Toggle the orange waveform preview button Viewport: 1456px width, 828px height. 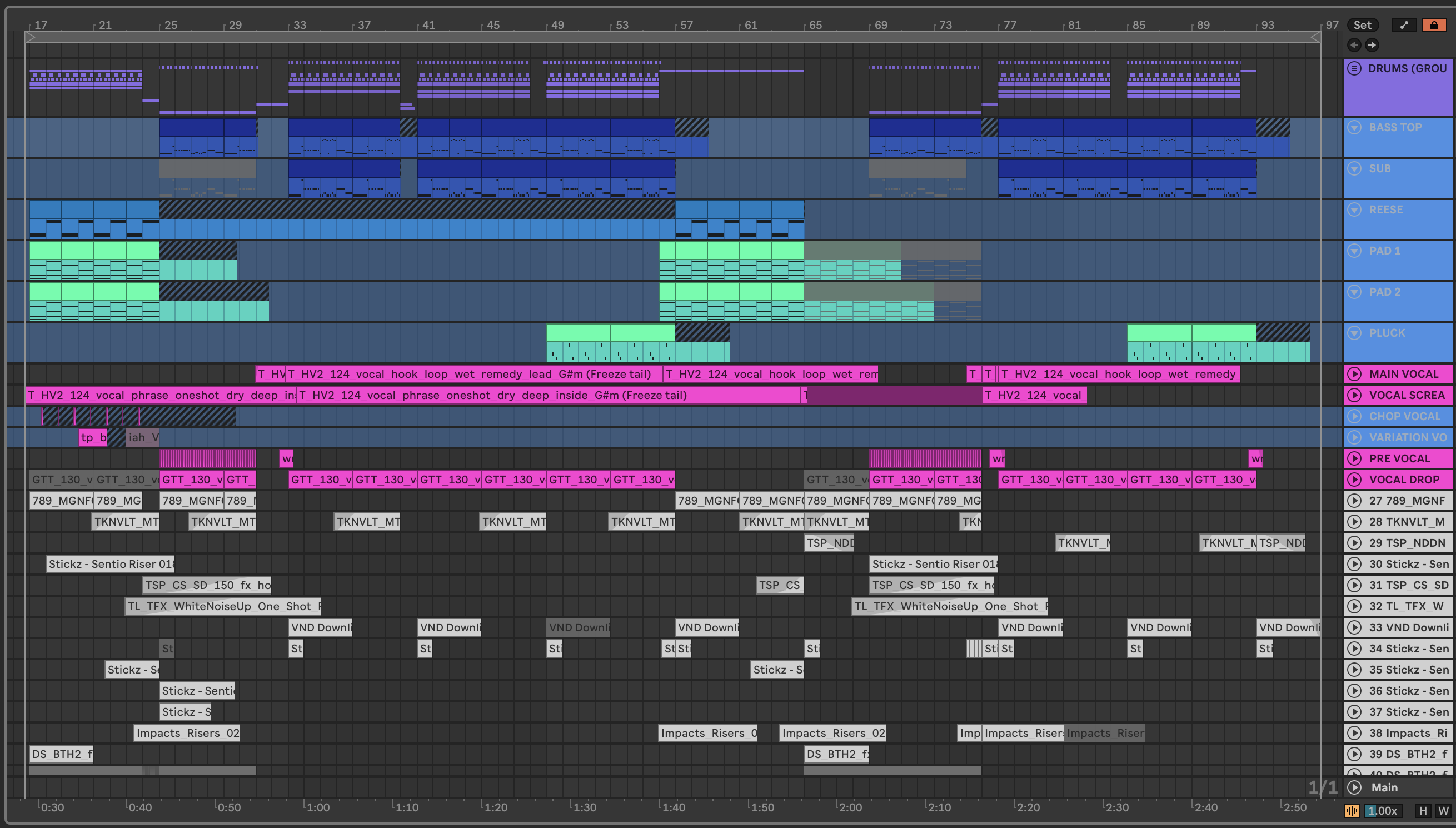click(x=1352, y=810)
